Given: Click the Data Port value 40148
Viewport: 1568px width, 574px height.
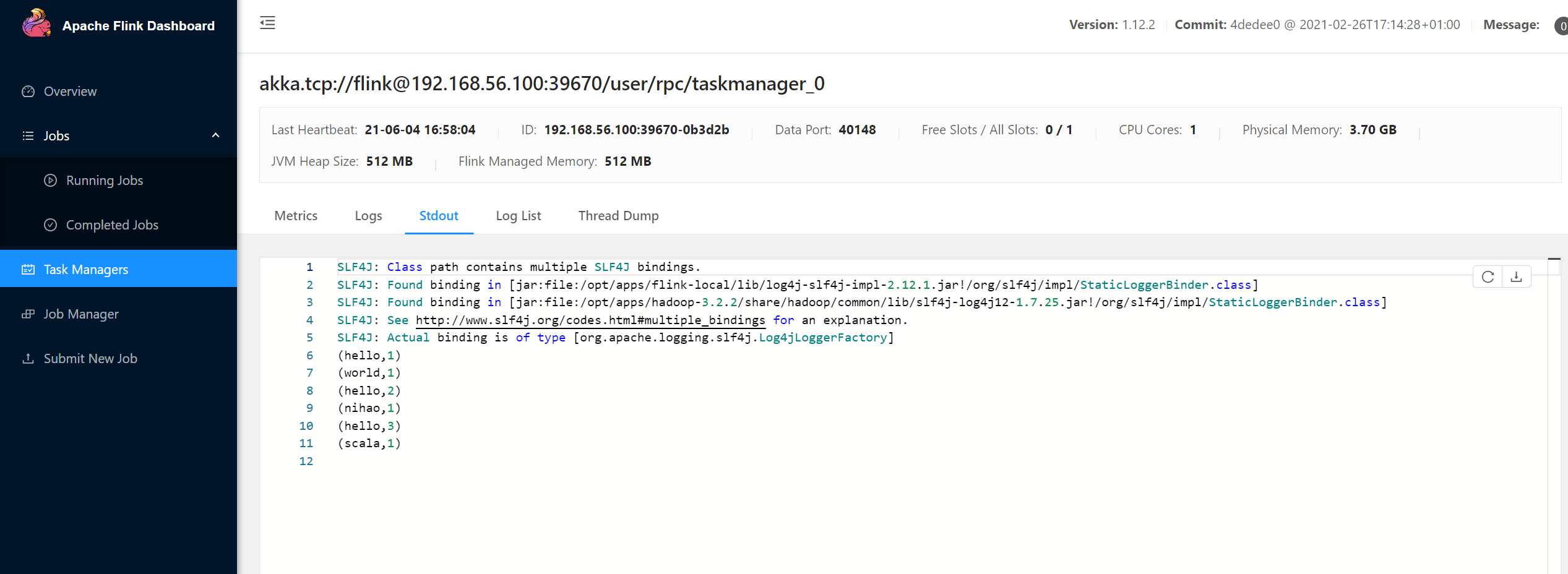Looking at the screenshot, I should (857, 130).
